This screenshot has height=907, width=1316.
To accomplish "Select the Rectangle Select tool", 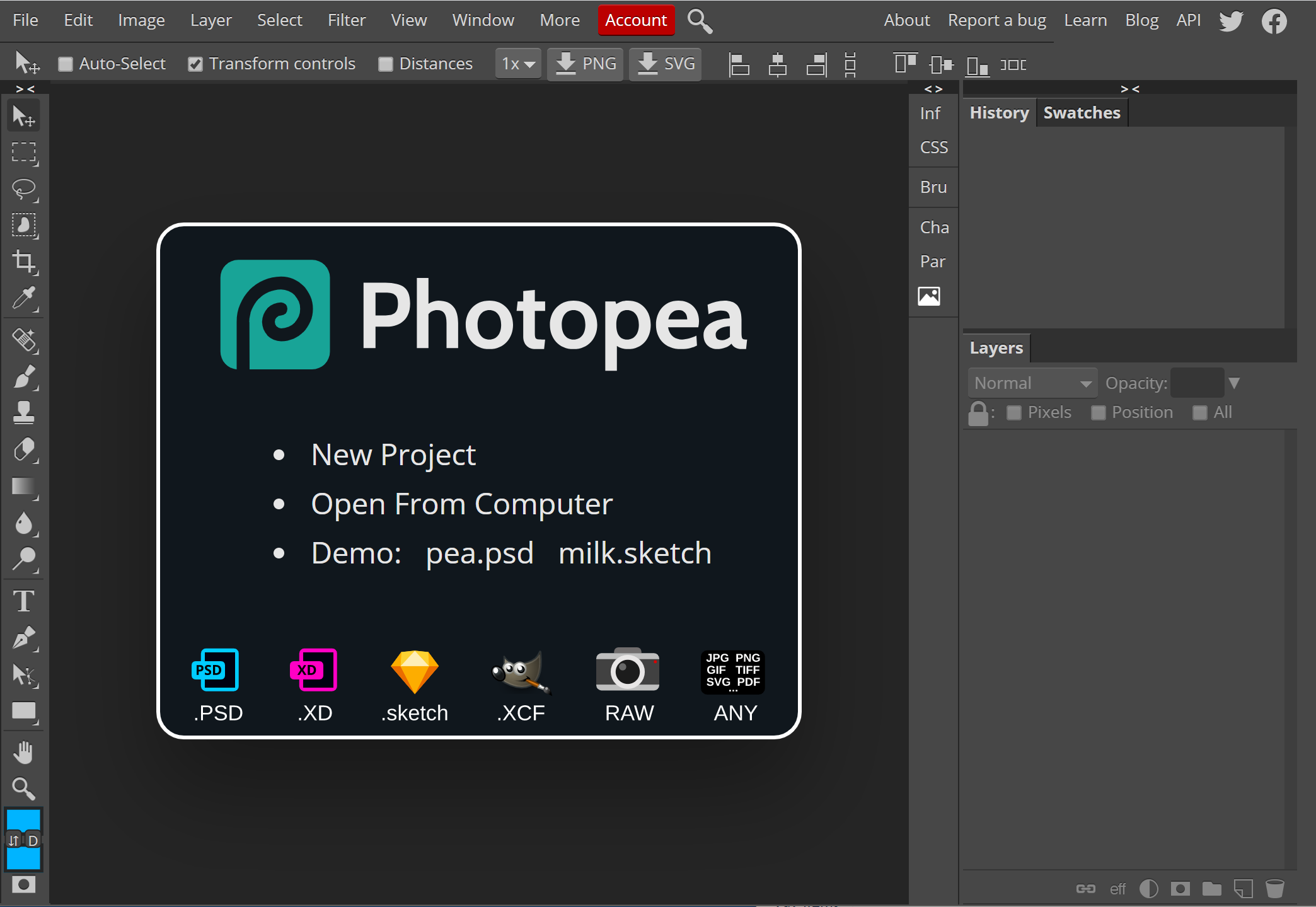I will [x=24, y=153].
